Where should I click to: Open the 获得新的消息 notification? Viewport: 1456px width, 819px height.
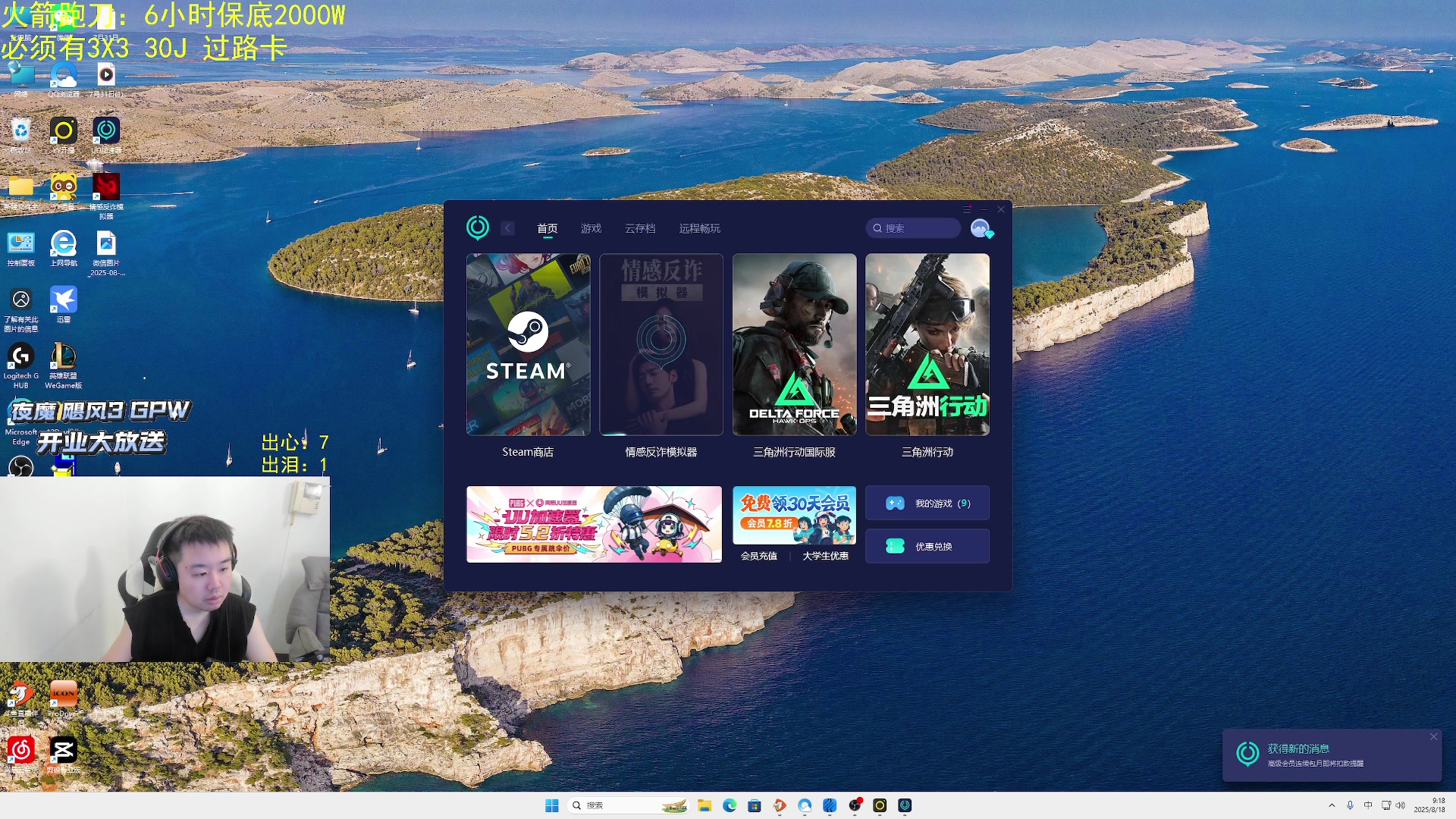pyautogui.click(x=1332, y=755)
